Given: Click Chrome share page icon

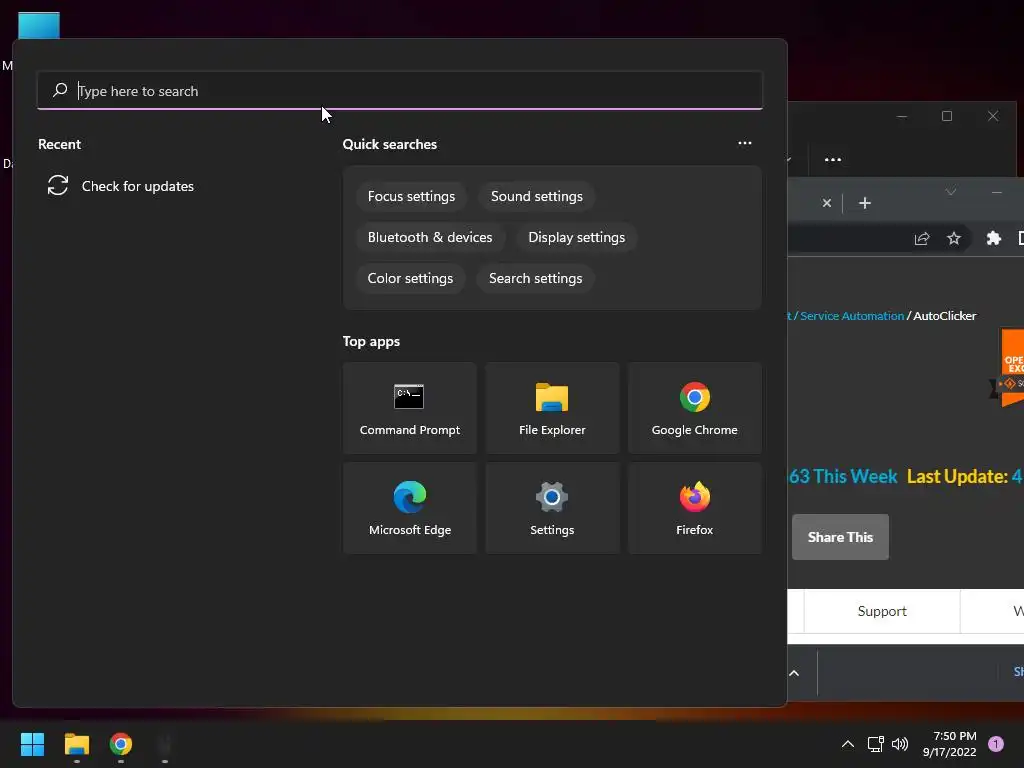Looking at the screenshot, I should (x=921, y=238).
